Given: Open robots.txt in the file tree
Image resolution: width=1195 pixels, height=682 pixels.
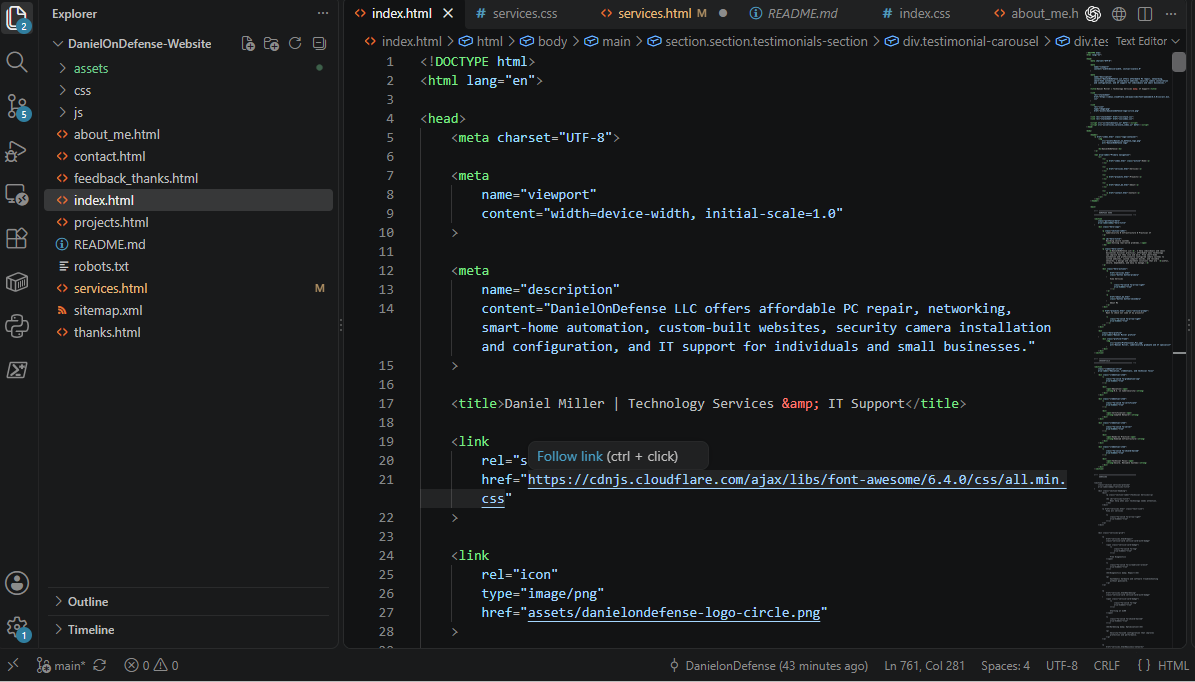Looking at the screenshot, I should pos(188,267).
